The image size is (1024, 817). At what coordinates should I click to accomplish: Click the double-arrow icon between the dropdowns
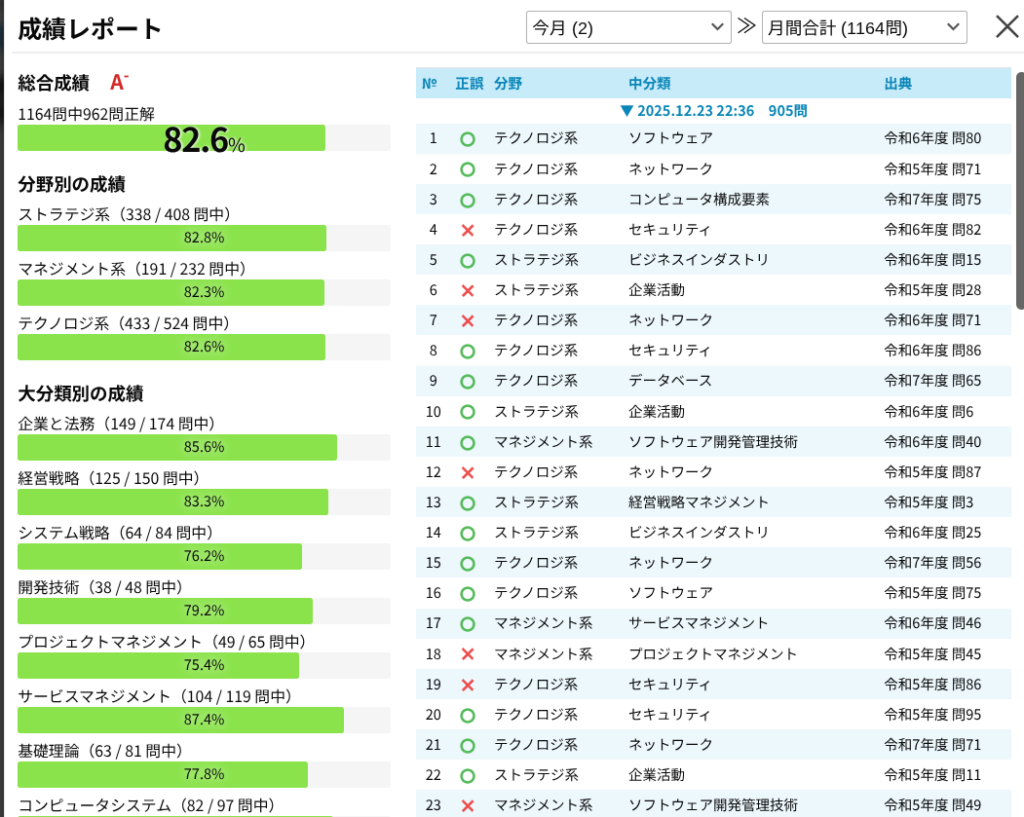click(x=746, y=27)
